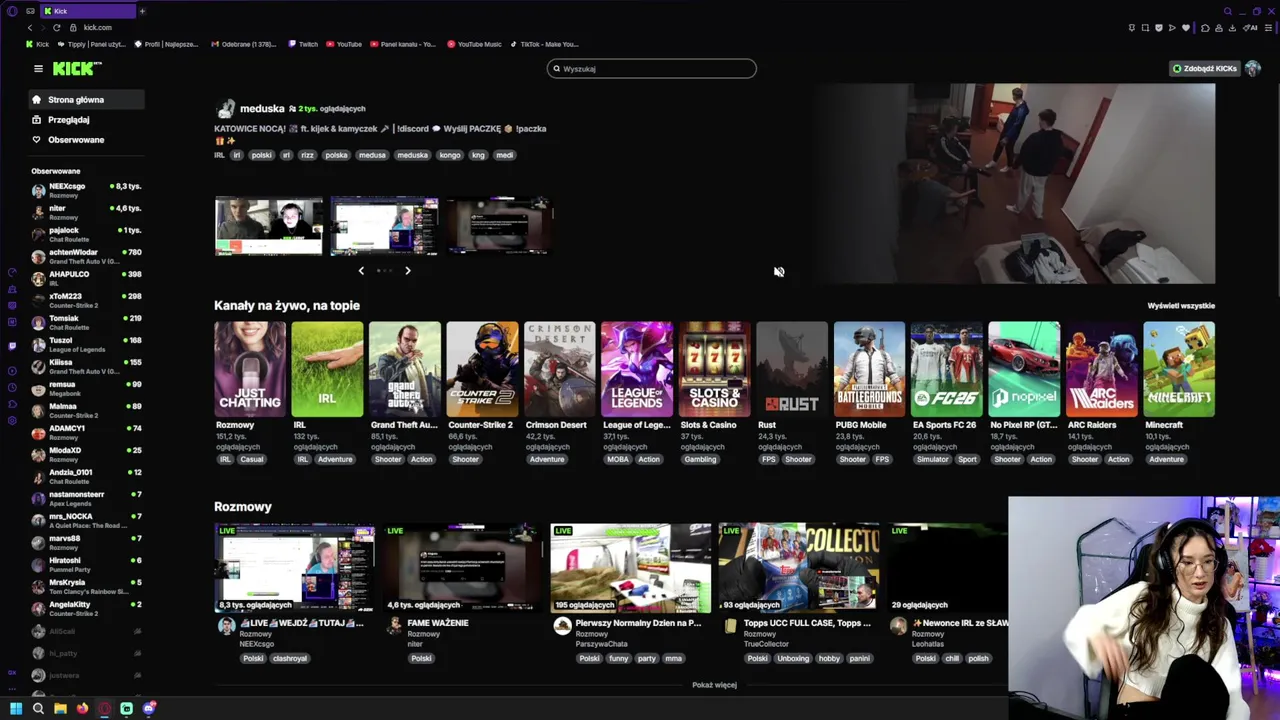Click the 'rizz' tag on featured stream

[308, 155]
